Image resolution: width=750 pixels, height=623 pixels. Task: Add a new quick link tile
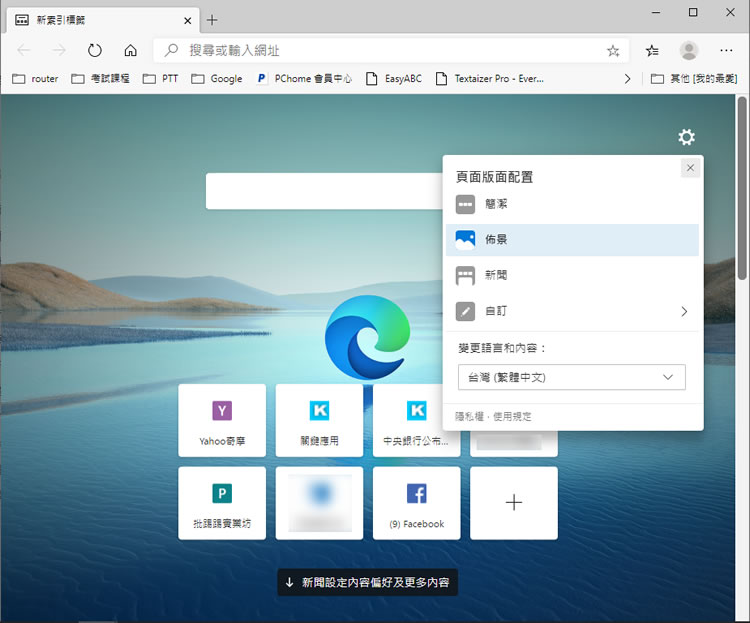tap(514, 503)
